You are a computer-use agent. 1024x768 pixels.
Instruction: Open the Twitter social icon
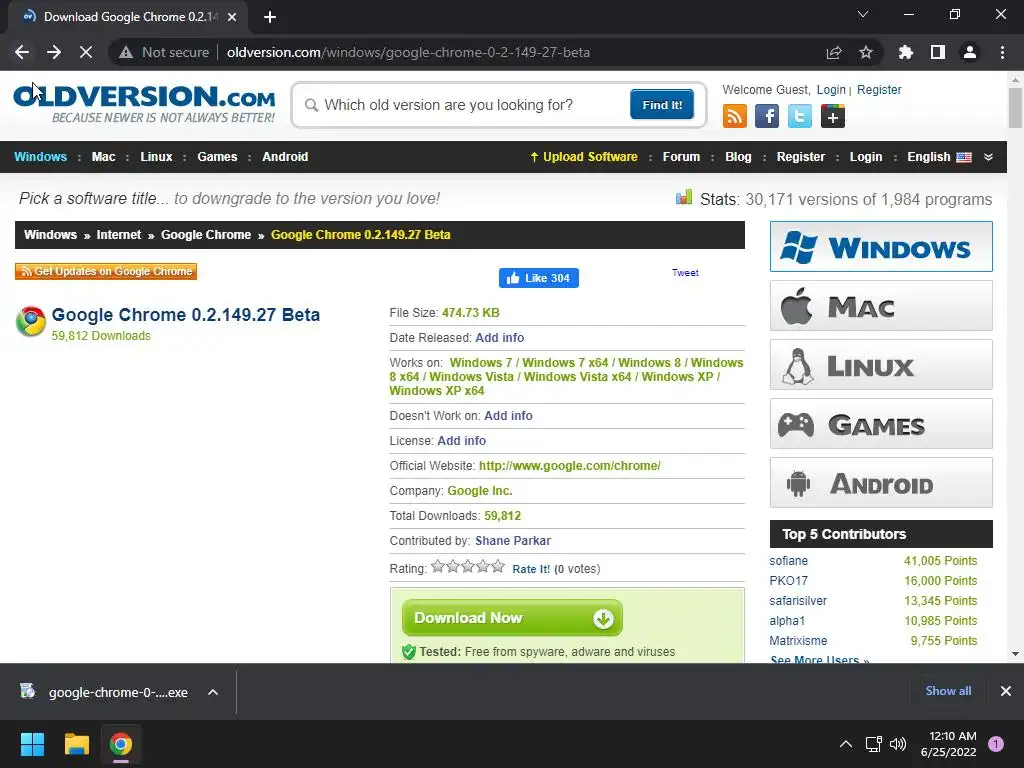coord(799,116)
